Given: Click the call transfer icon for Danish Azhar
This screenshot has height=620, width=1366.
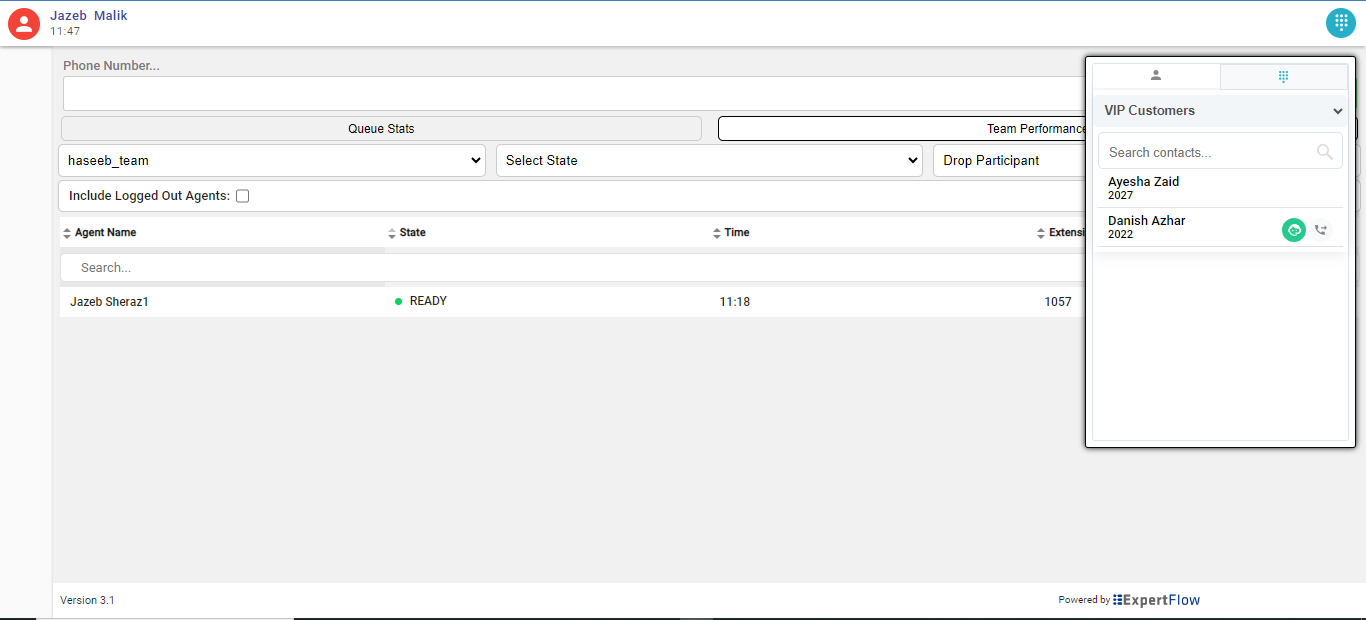Looking at the screenshot, I should coord(1321,230).
